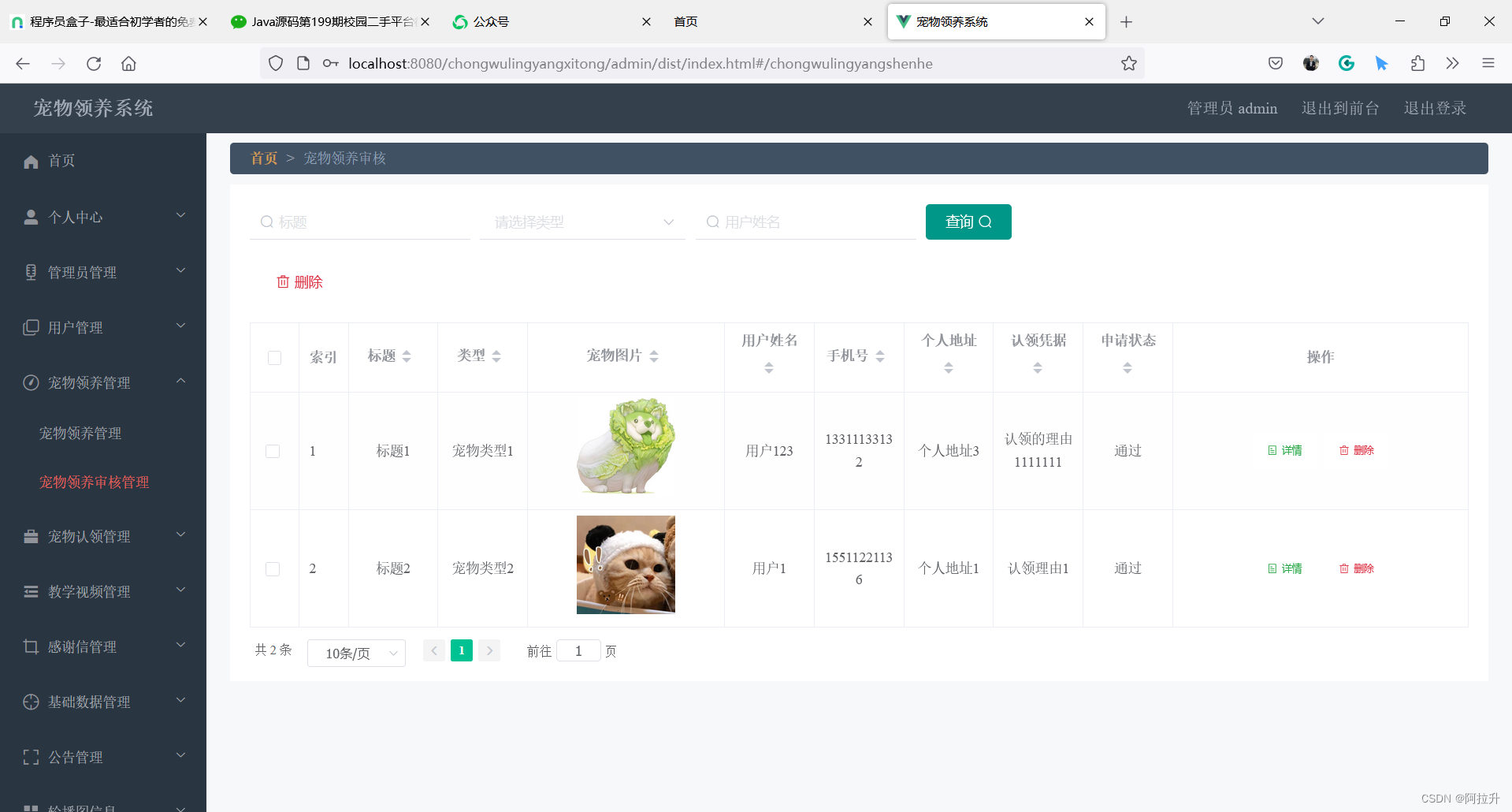The width and height of the screenshot is (1512, 812).
Task: Switch to the 首页 browser tab
Action: click(x=772, y=22)
